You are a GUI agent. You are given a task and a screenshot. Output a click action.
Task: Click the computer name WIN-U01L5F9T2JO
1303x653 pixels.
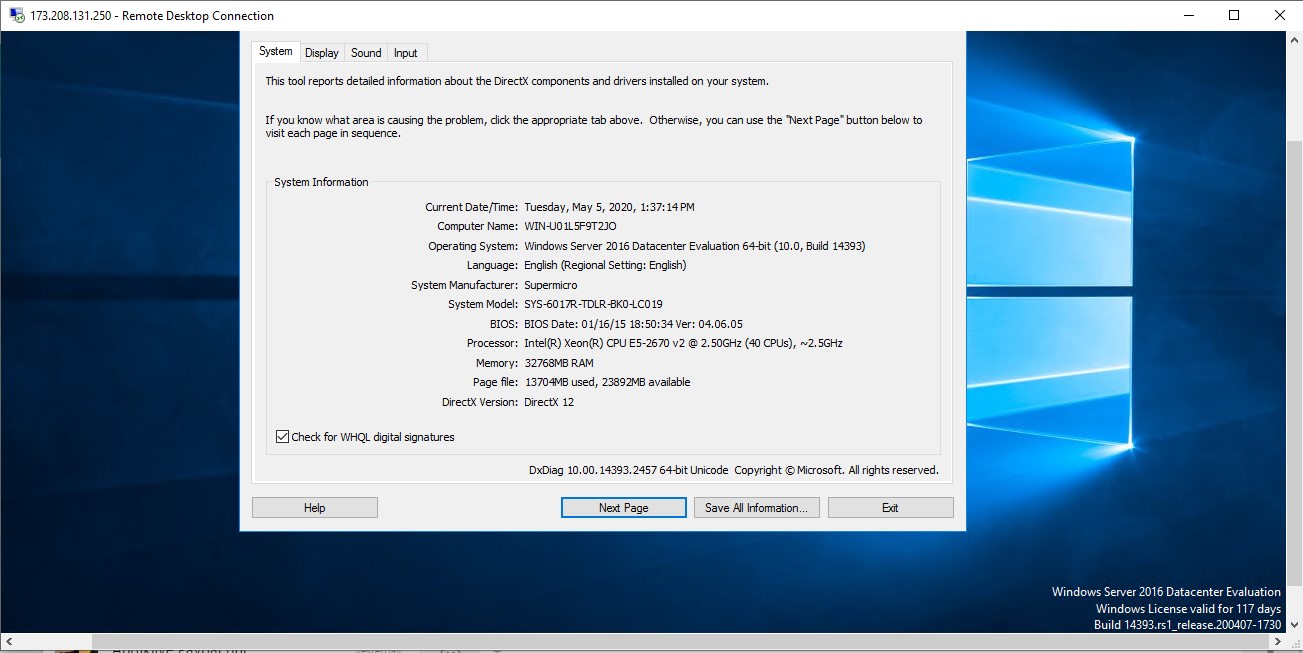click(570, 226)
